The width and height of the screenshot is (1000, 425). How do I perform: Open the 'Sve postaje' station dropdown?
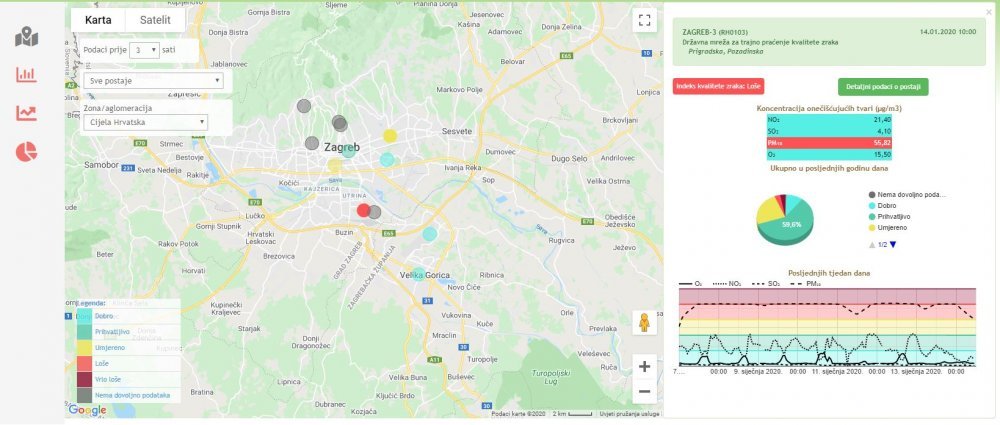point(154,81)
